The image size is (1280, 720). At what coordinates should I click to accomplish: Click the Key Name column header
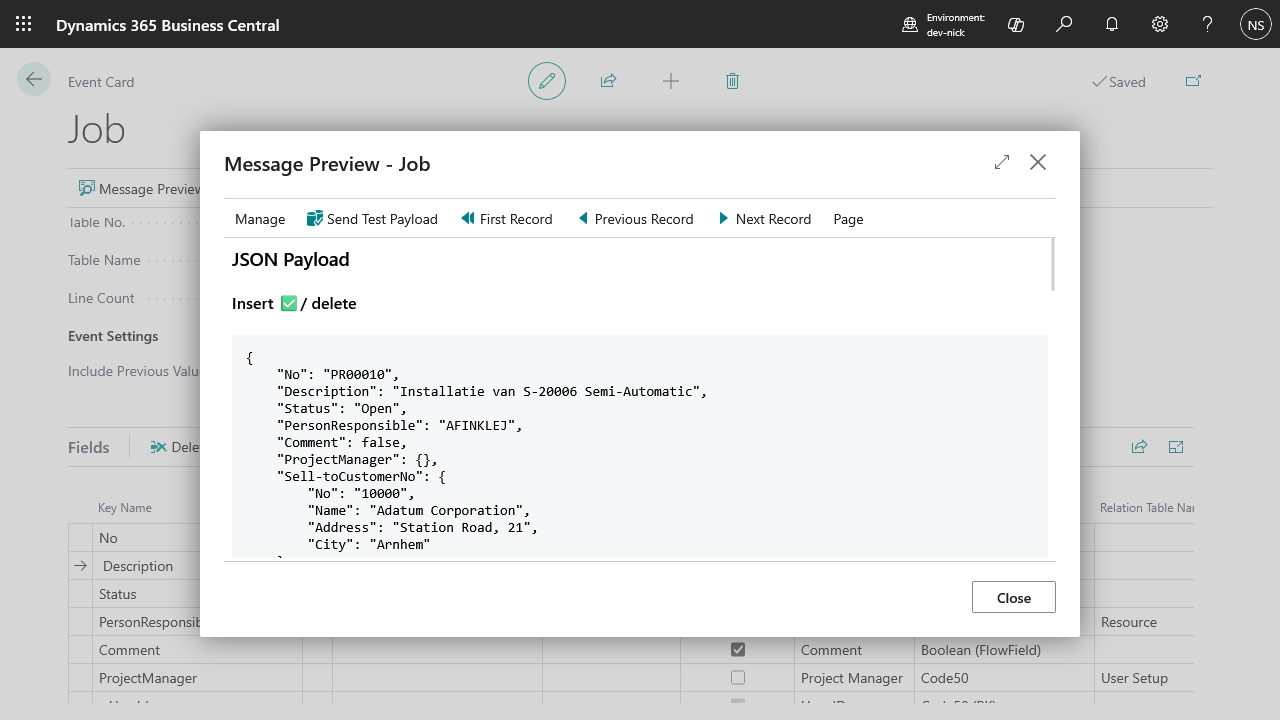(x=125, y=508)
